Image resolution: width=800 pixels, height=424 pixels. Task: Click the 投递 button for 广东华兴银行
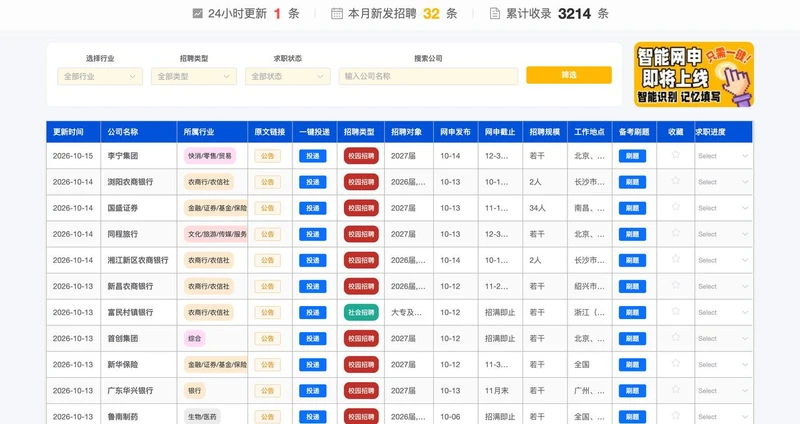pos(313,391)
